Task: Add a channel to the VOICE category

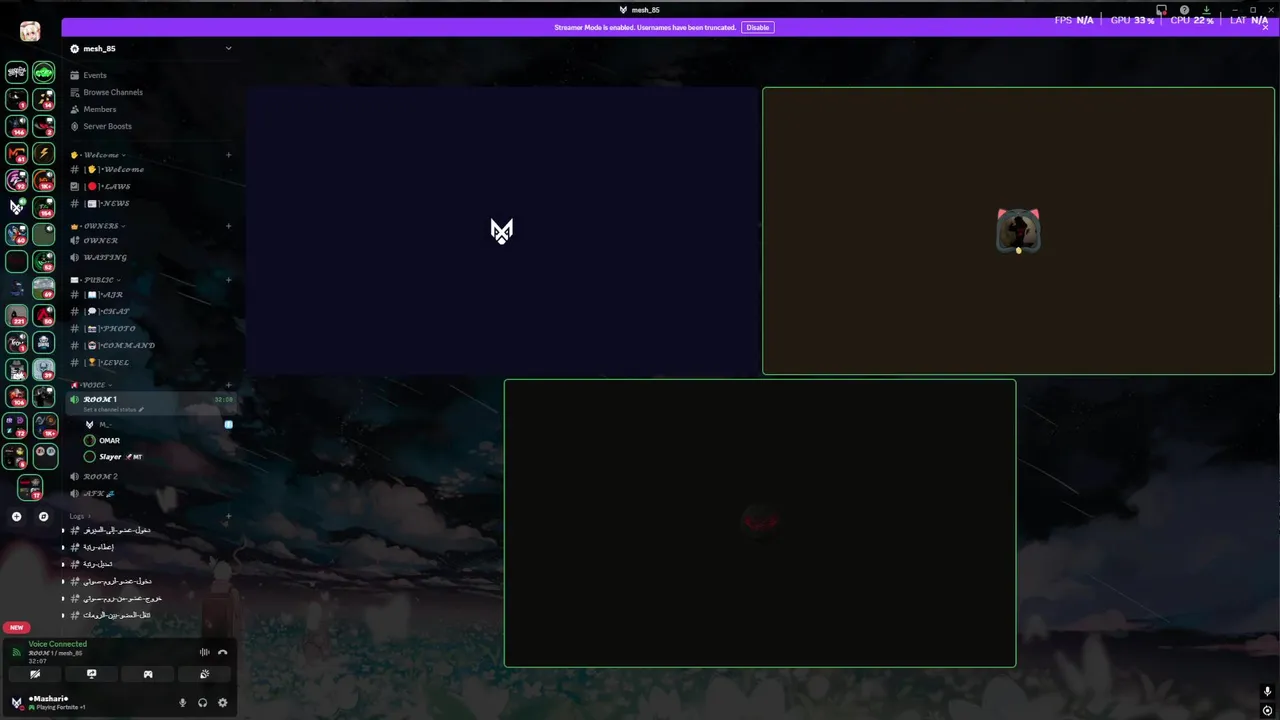Action: tap(228, 385)
